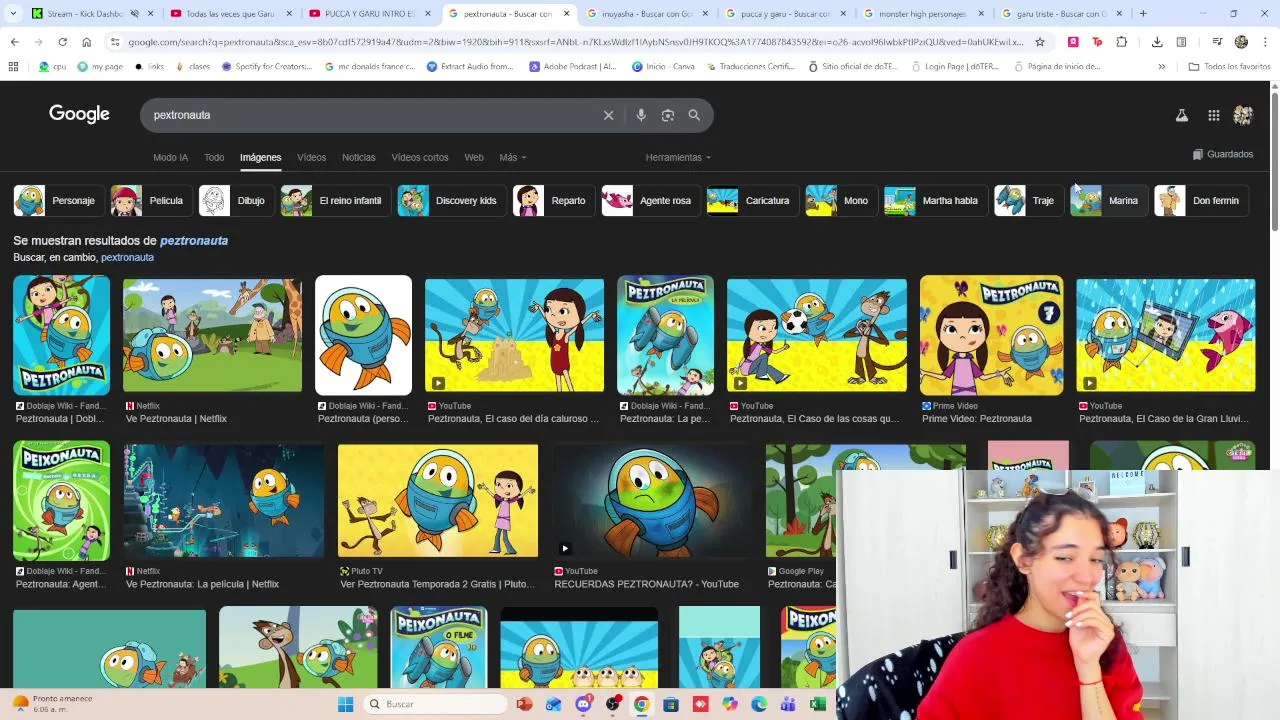Filter images by Personaje chip
The height and width of the screenshot is (720, 1280).
pos(57,200)
